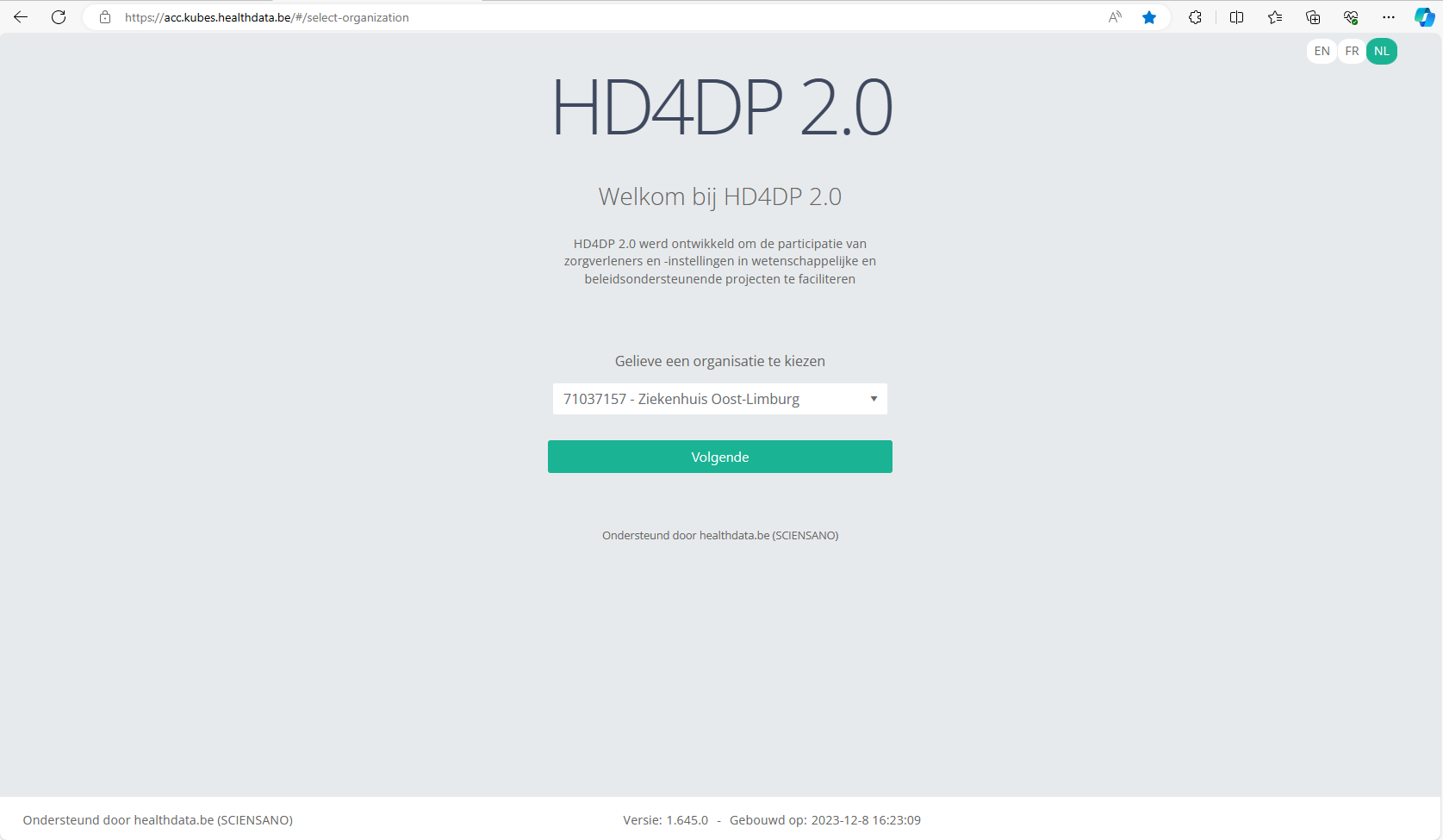
Task: Open the Settings and more ellipsis menu
Action: [x=1389, y=17]
